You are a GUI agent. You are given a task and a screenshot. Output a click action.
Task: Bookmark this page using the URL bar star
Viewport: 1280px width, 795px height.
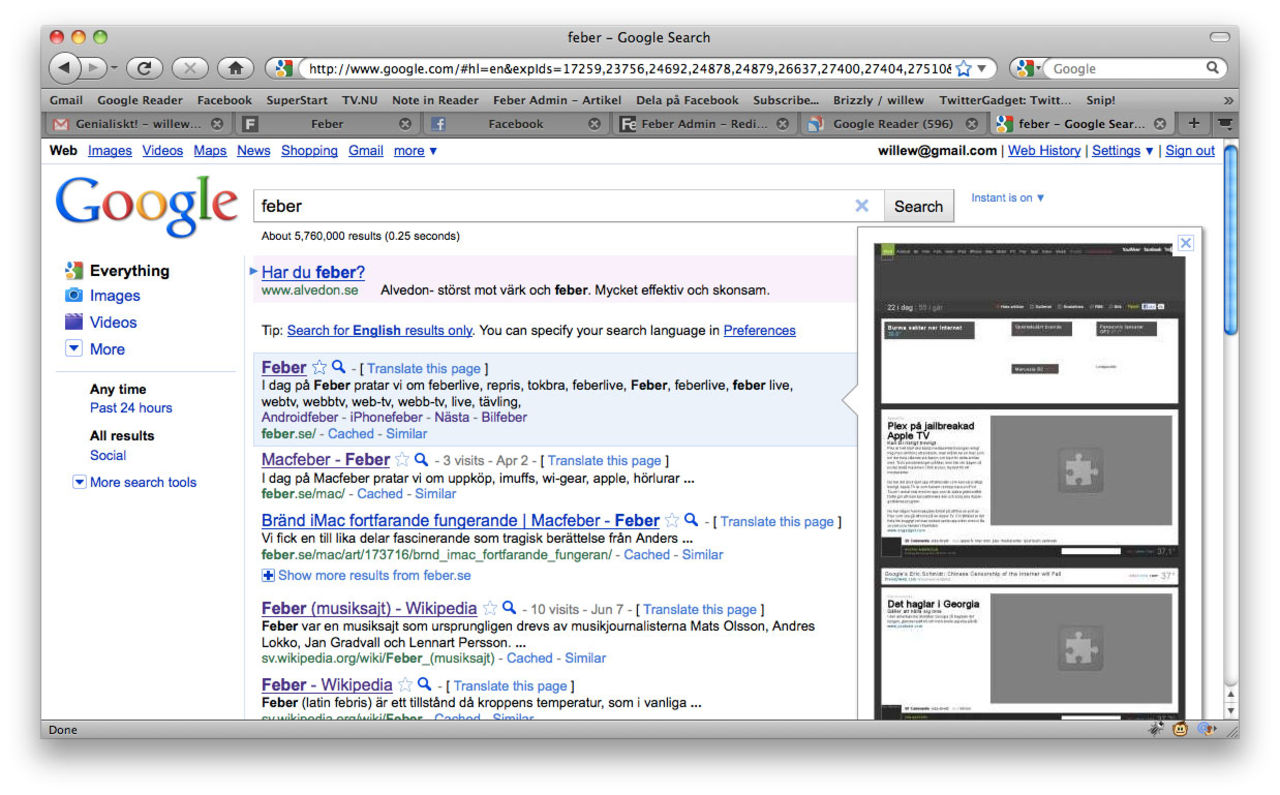click(x=963, y=69)
